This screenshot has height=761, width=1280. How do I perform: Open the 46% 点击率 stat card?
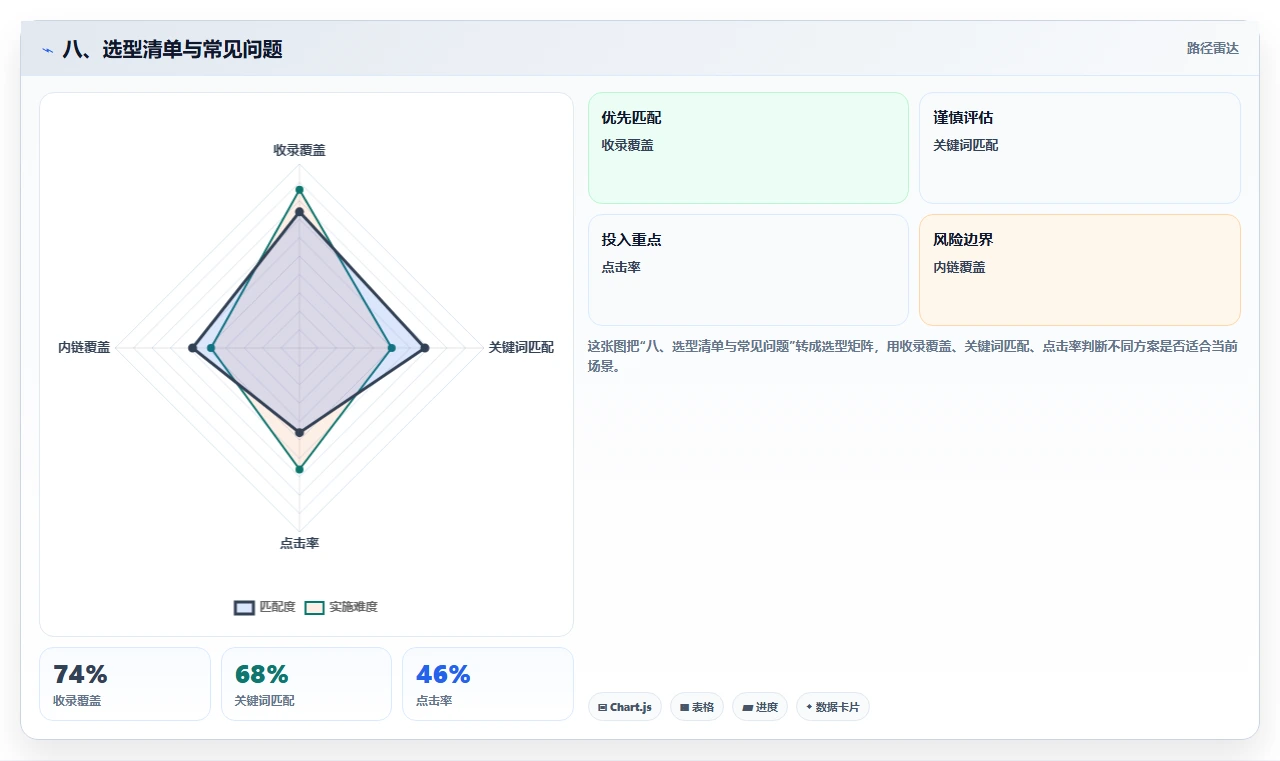point(488,684)
